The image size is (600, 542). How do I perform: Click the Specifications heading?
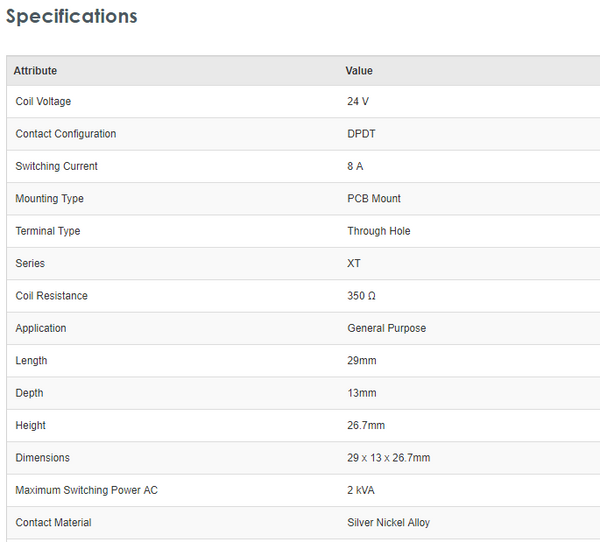click(x=72, y=17)
